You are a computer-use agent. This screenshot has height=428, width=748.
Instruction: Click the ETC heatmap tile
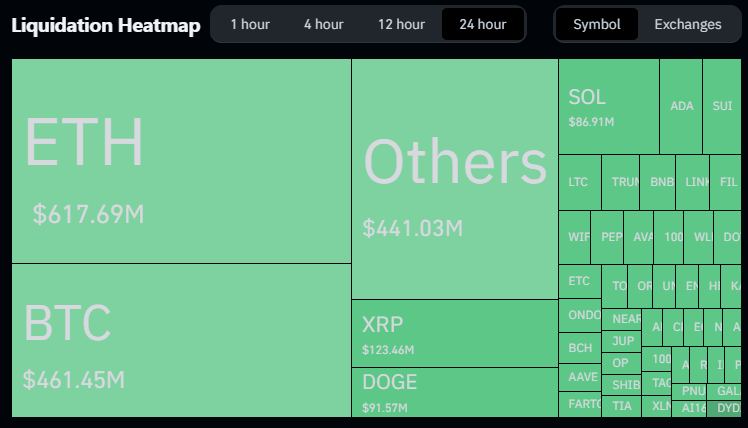579,282
